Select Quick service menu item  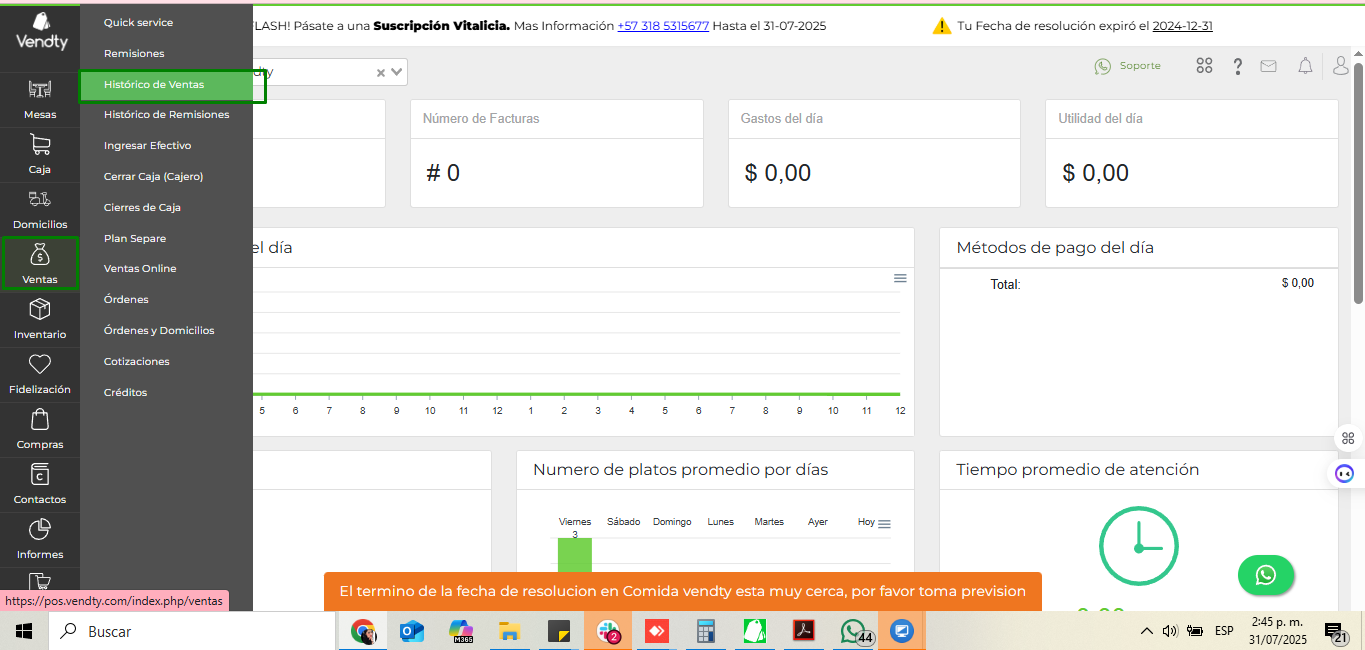click(x=138, y=22)
